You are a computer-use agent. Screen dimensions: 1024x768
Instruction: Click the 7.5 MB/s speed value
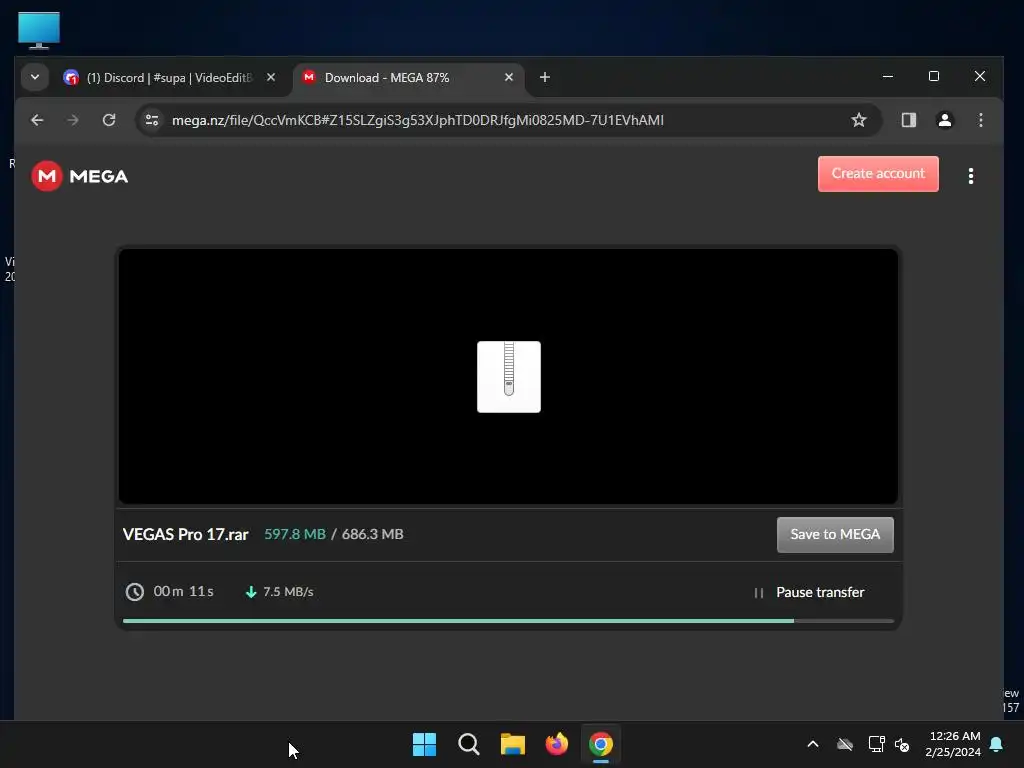pyautogui.click(x=288, y=592)
